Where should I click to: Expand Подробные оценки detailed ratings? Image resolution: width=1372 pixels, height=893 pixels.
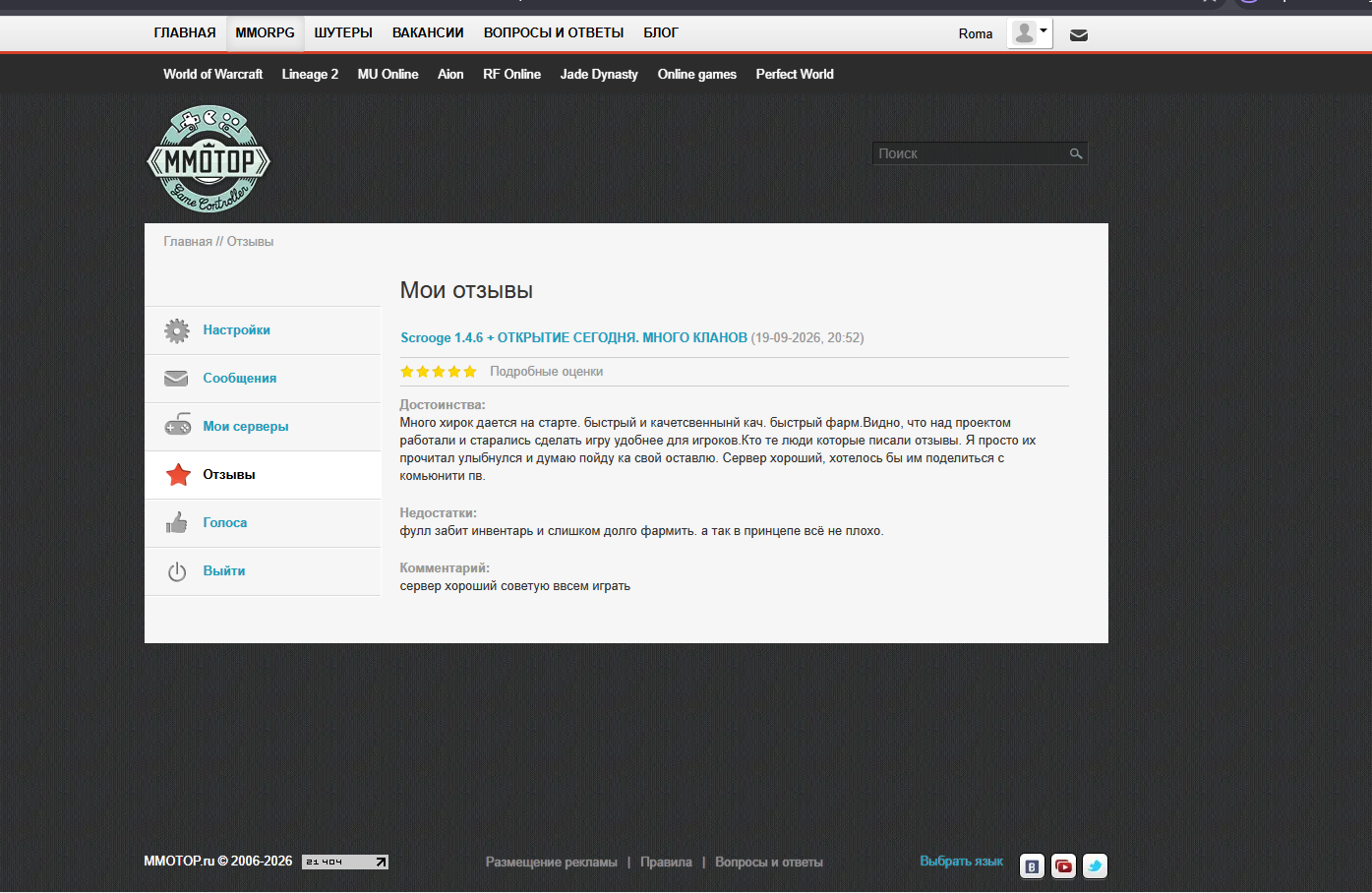[547, 372]
